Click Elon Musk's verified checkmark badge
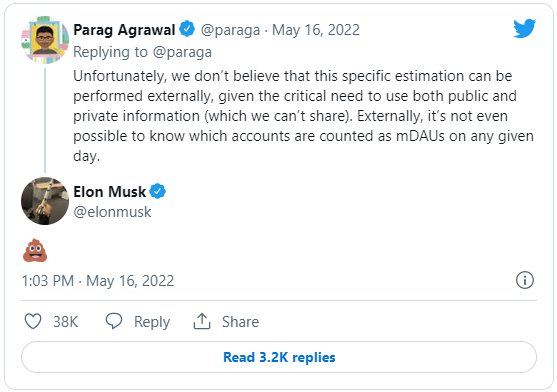This screenshot has width=557, height=392. [157, 191]
